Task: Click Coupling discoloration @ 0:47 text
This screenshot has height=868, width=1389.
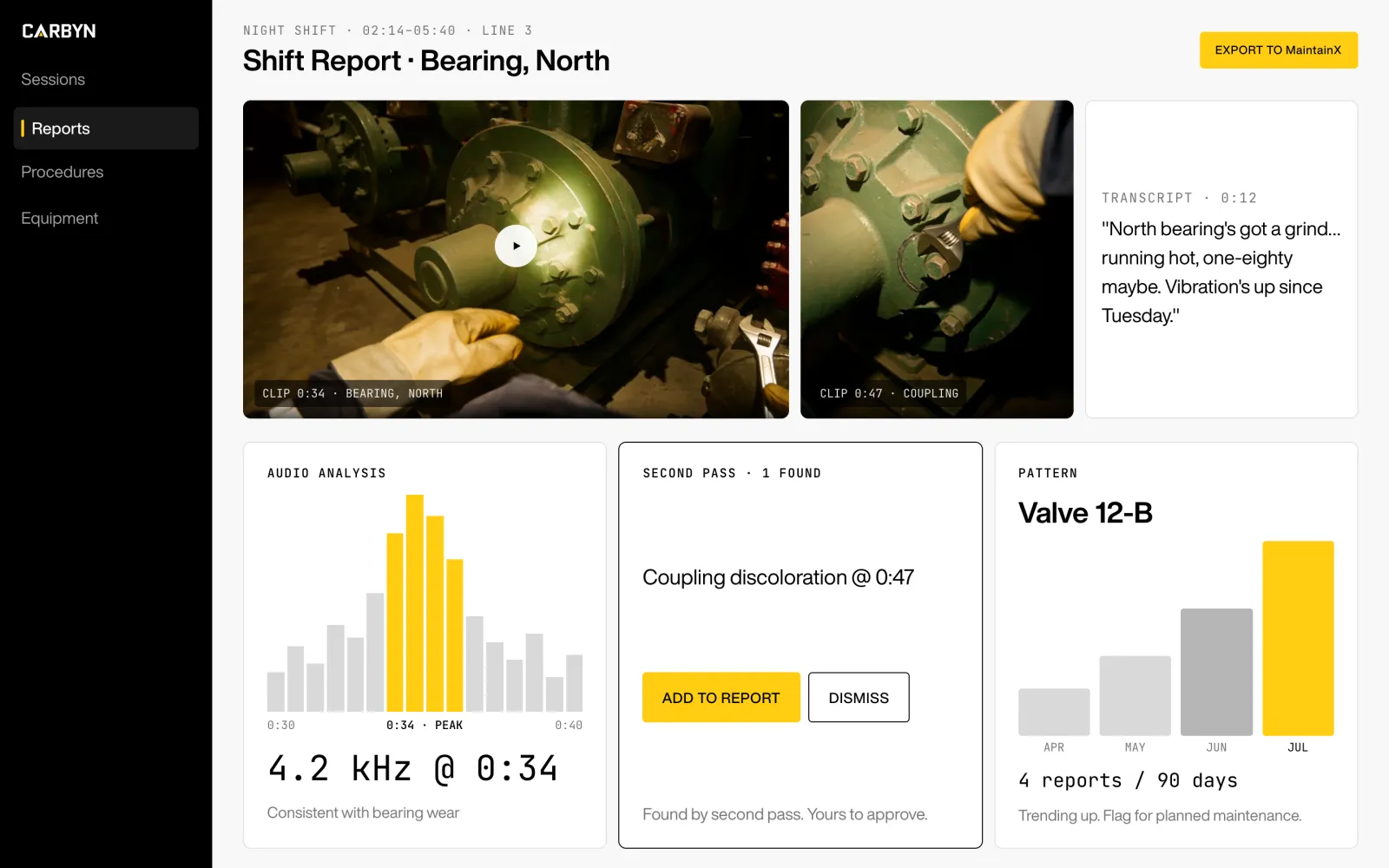Action: pos(778,577)
